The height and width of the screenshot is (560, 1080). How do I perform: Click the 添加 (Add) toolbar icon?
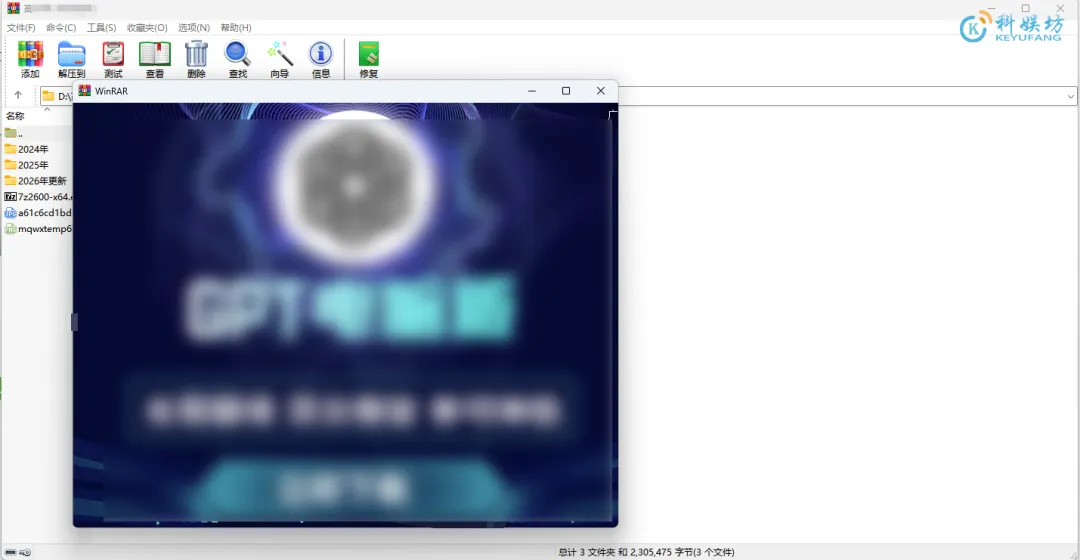[x=30, y=59]
